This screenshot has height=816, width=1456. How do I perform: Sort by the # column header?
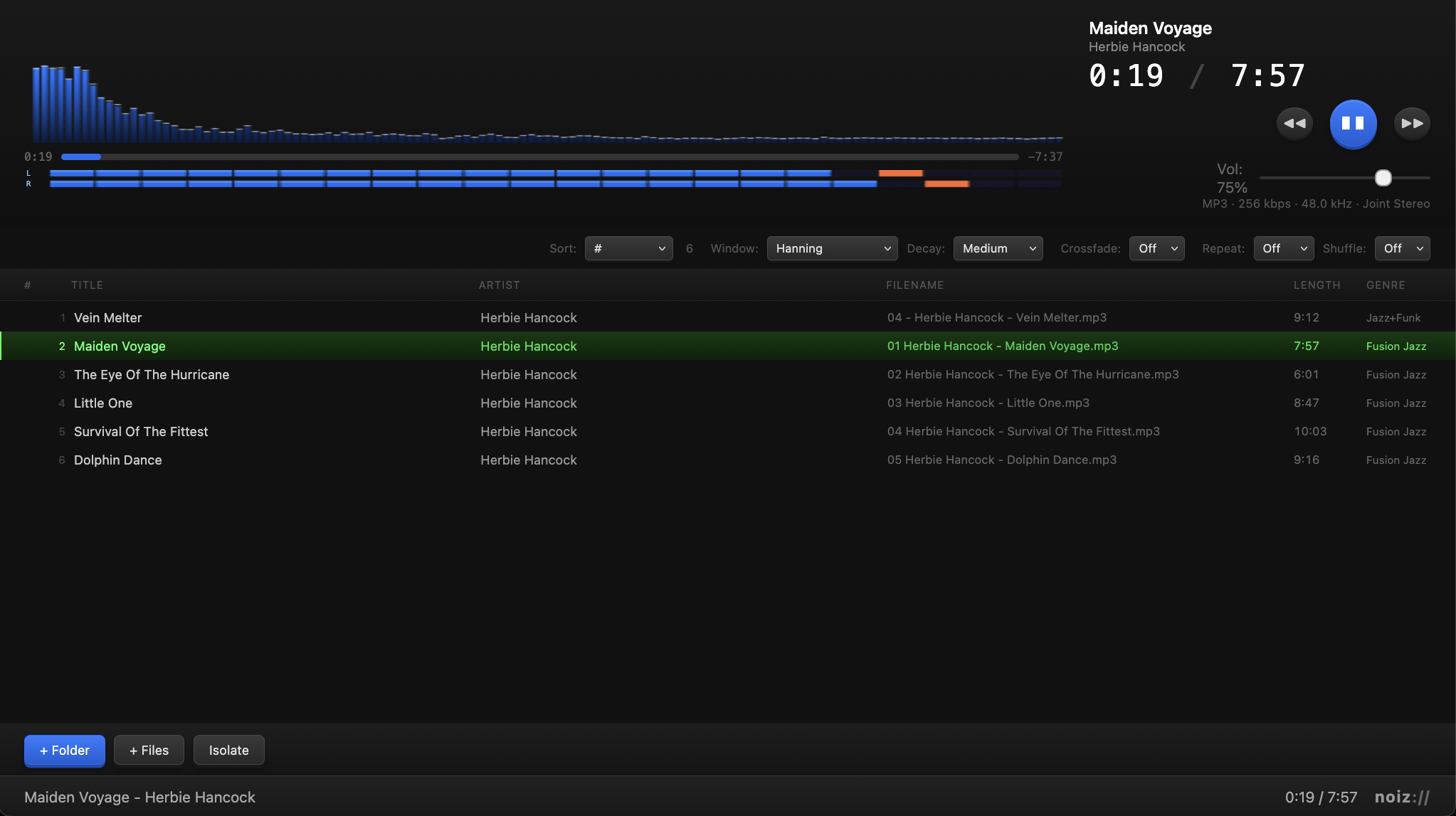[28, 285]
